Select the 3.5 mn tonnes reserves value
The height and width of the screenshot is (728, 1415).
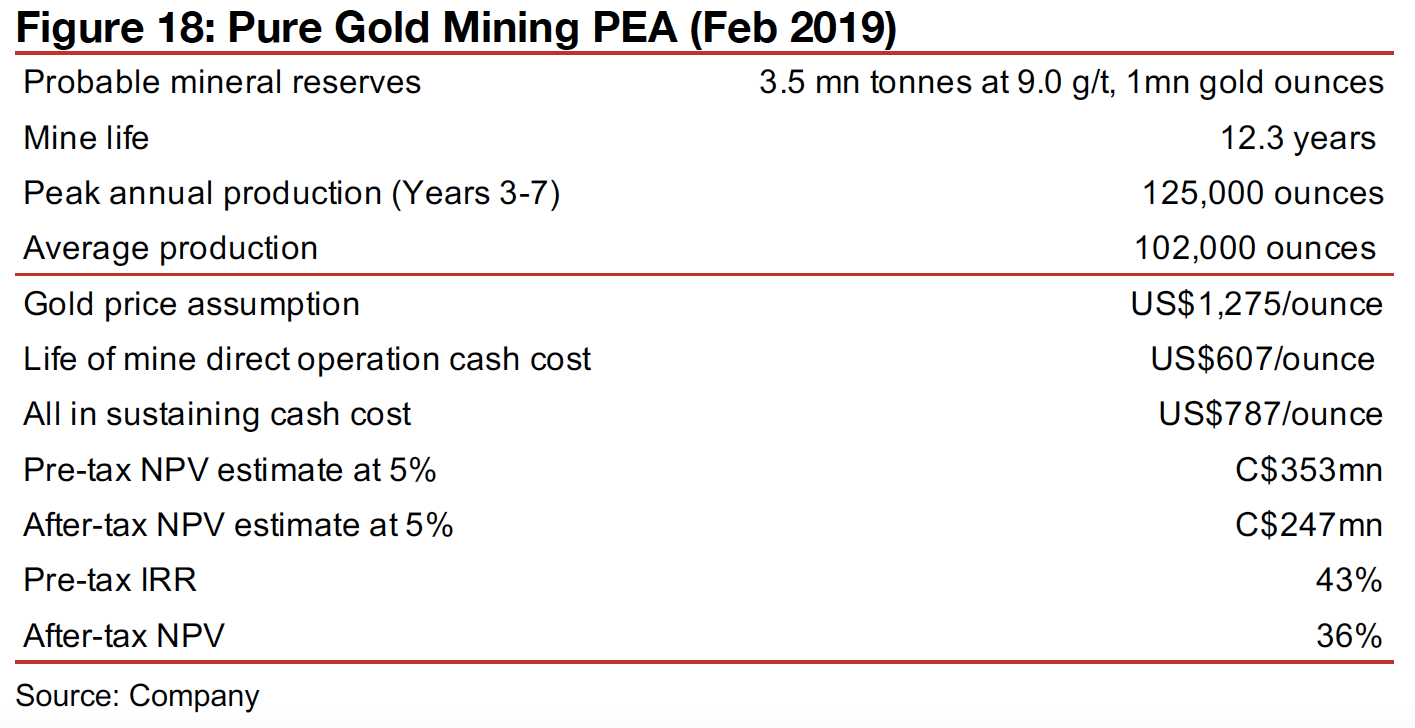(x=1071, y=82)
